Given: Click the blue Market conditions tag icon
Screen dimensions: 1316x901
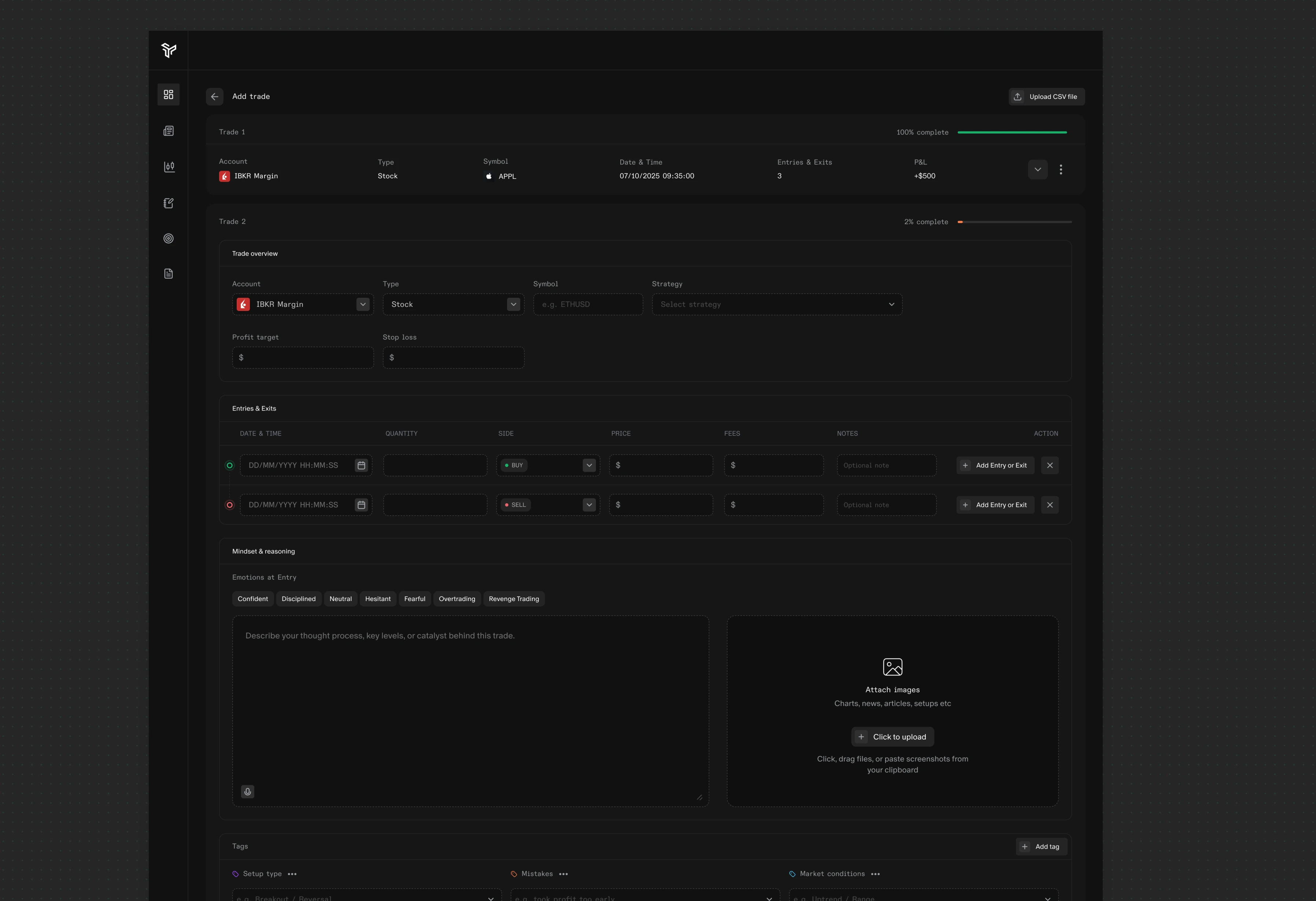Looking at the screenshot, I should pos(792,874).
